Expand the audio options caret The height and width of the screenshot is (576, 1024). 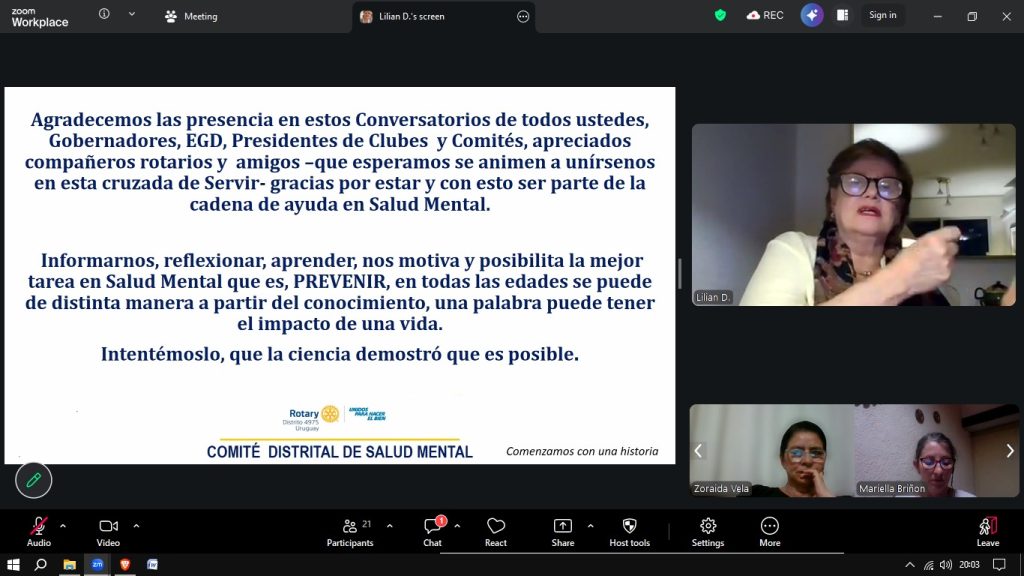tap(63, 525)
